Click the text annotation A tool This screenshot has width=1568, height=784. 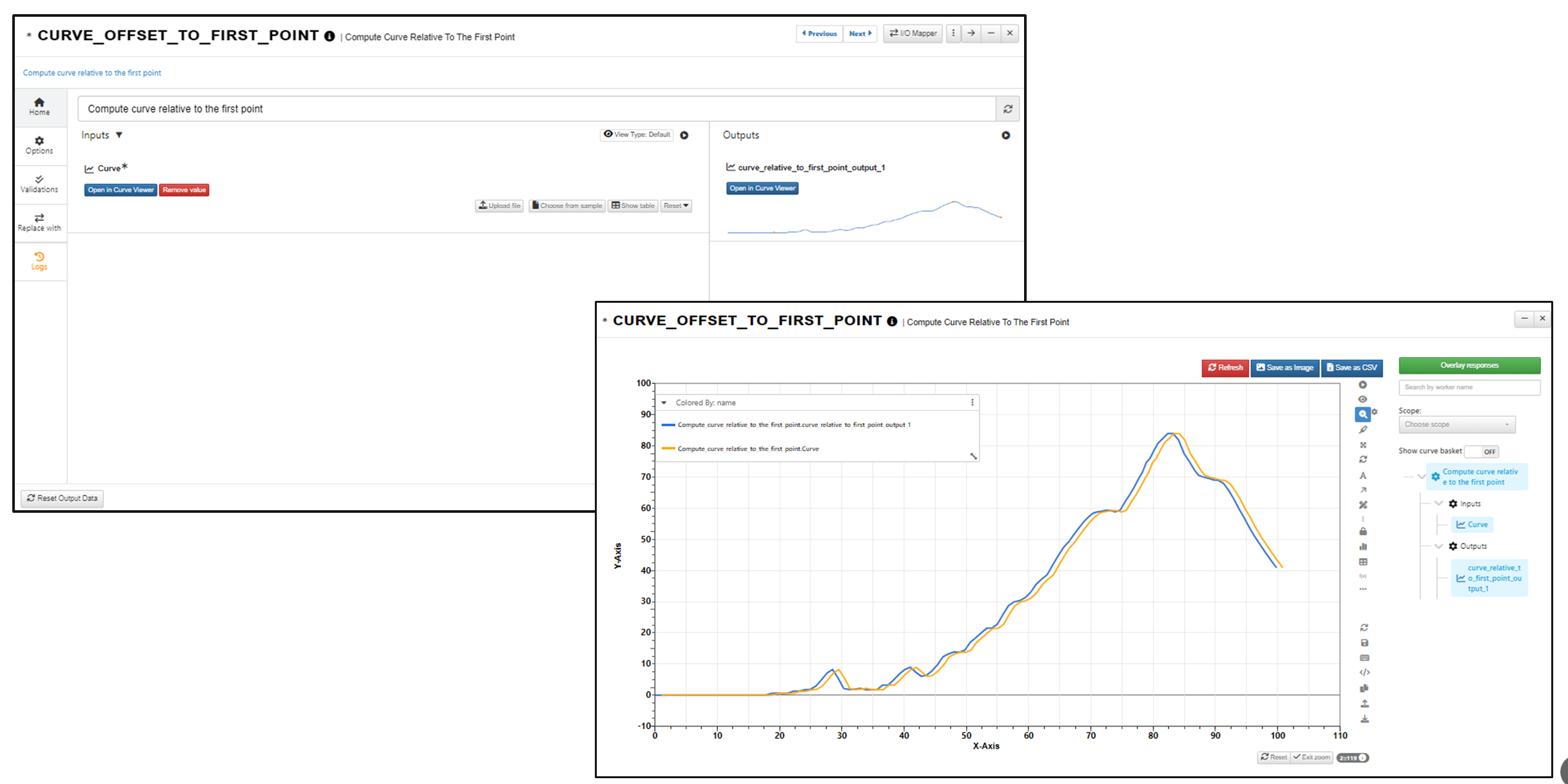tap(1363, 475)
